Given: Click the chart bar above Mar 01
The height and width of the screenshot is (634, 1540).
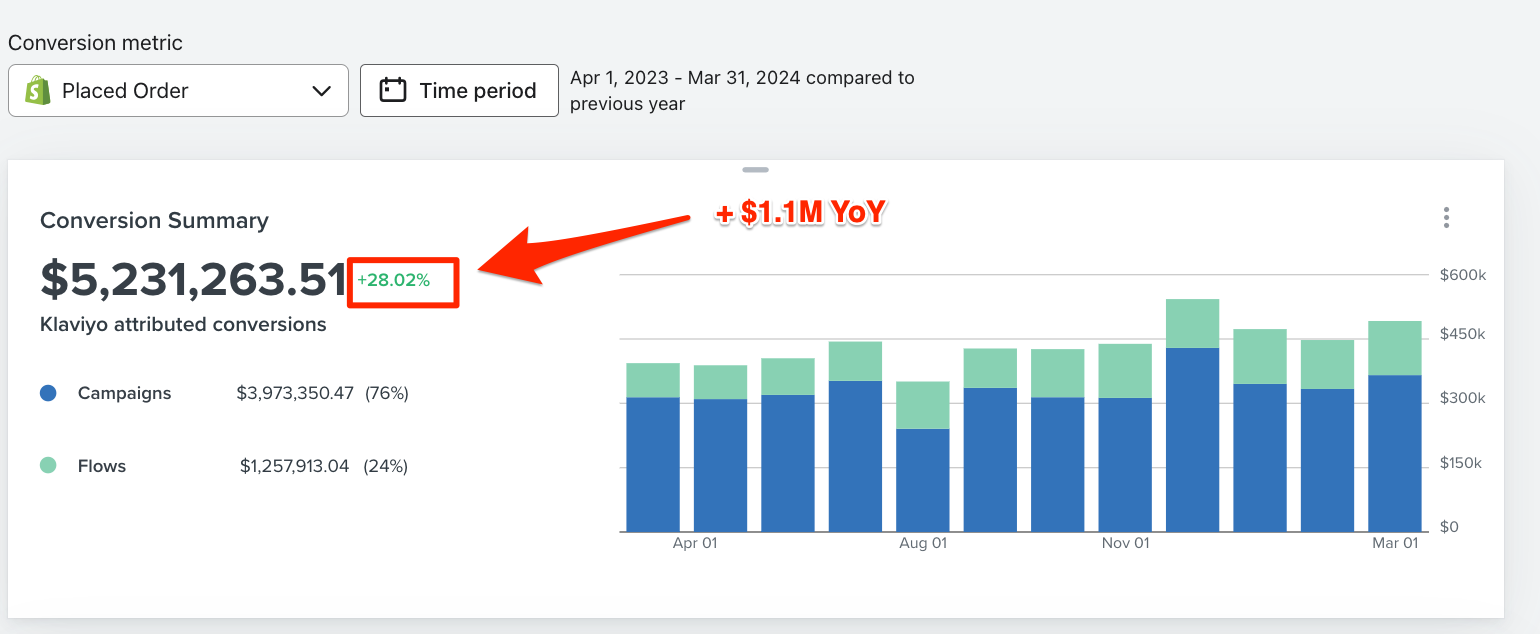Looking at the screenshot, I should (1395, 426).
